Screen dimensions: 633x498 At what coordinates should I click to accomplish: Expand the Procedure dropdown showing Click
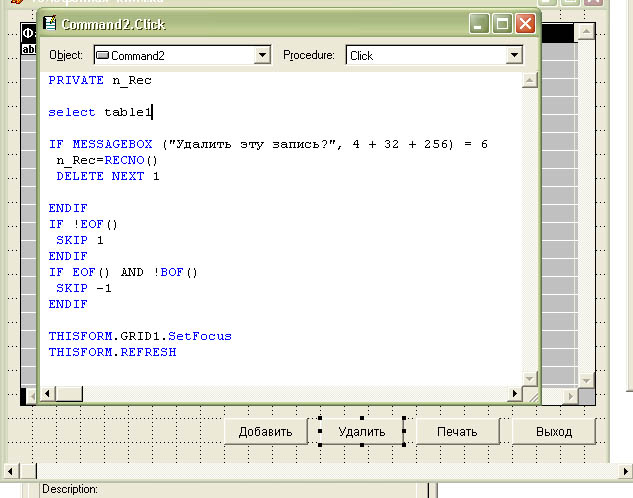pos(514,55)
